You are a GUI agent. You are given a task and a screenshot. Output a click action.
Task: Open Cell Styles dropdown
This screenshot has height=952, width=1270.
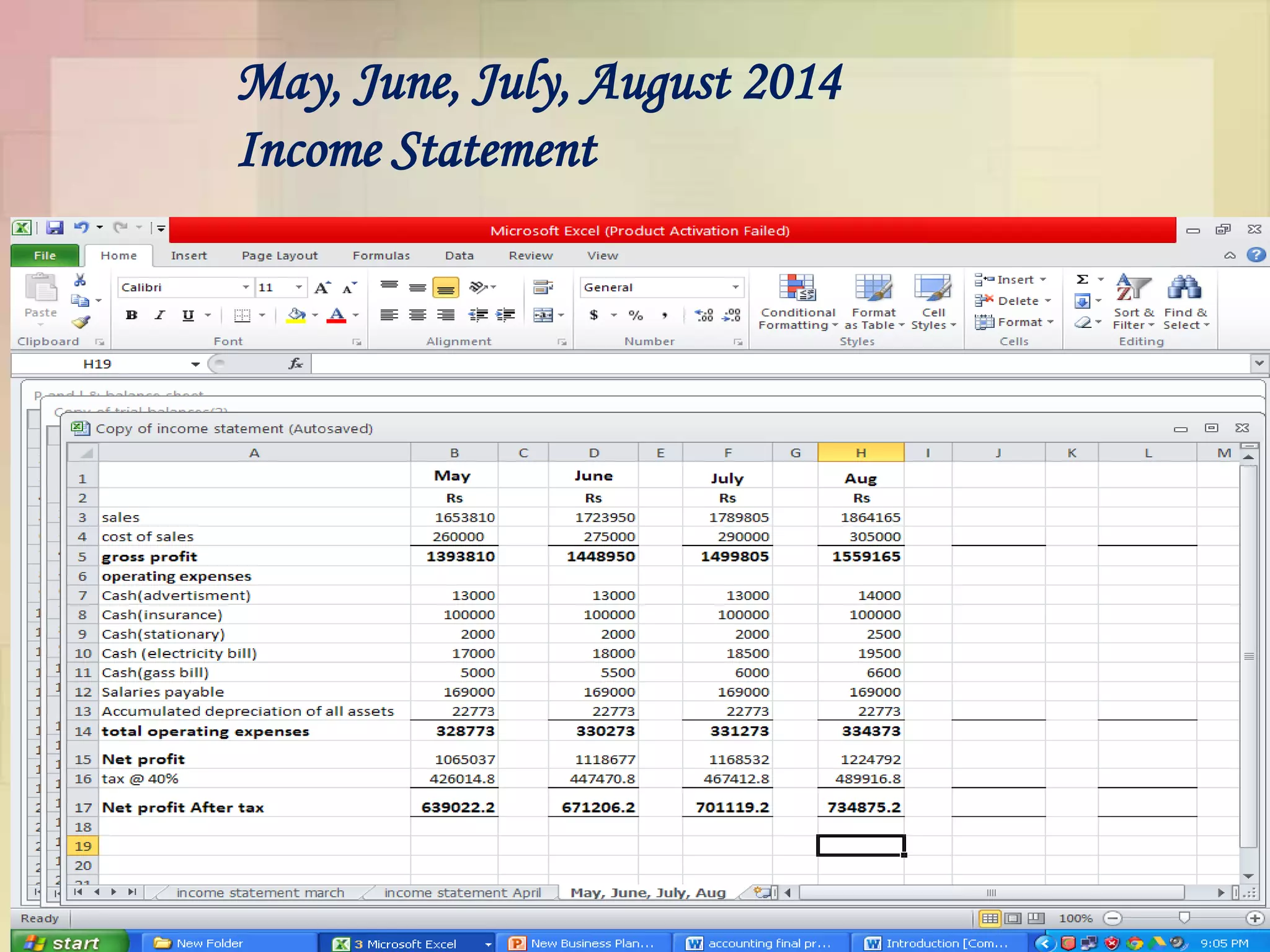pyautogui.click(x=933, y=302)
